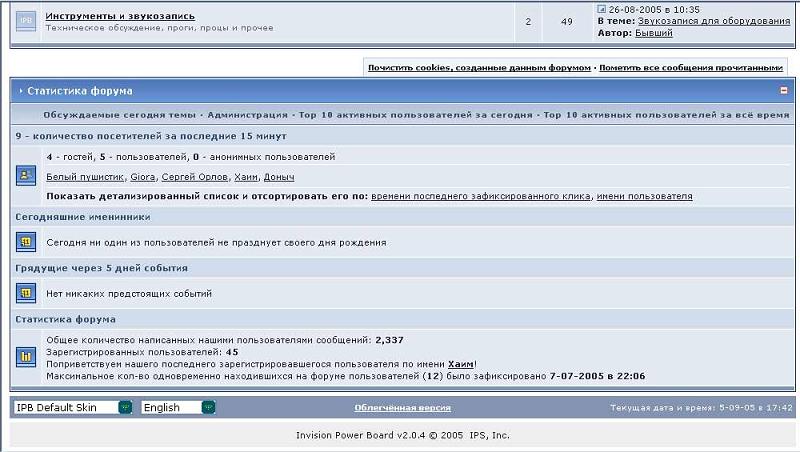
Task: Collapse the Статистика форума panel
Action: tap(784, 90)
